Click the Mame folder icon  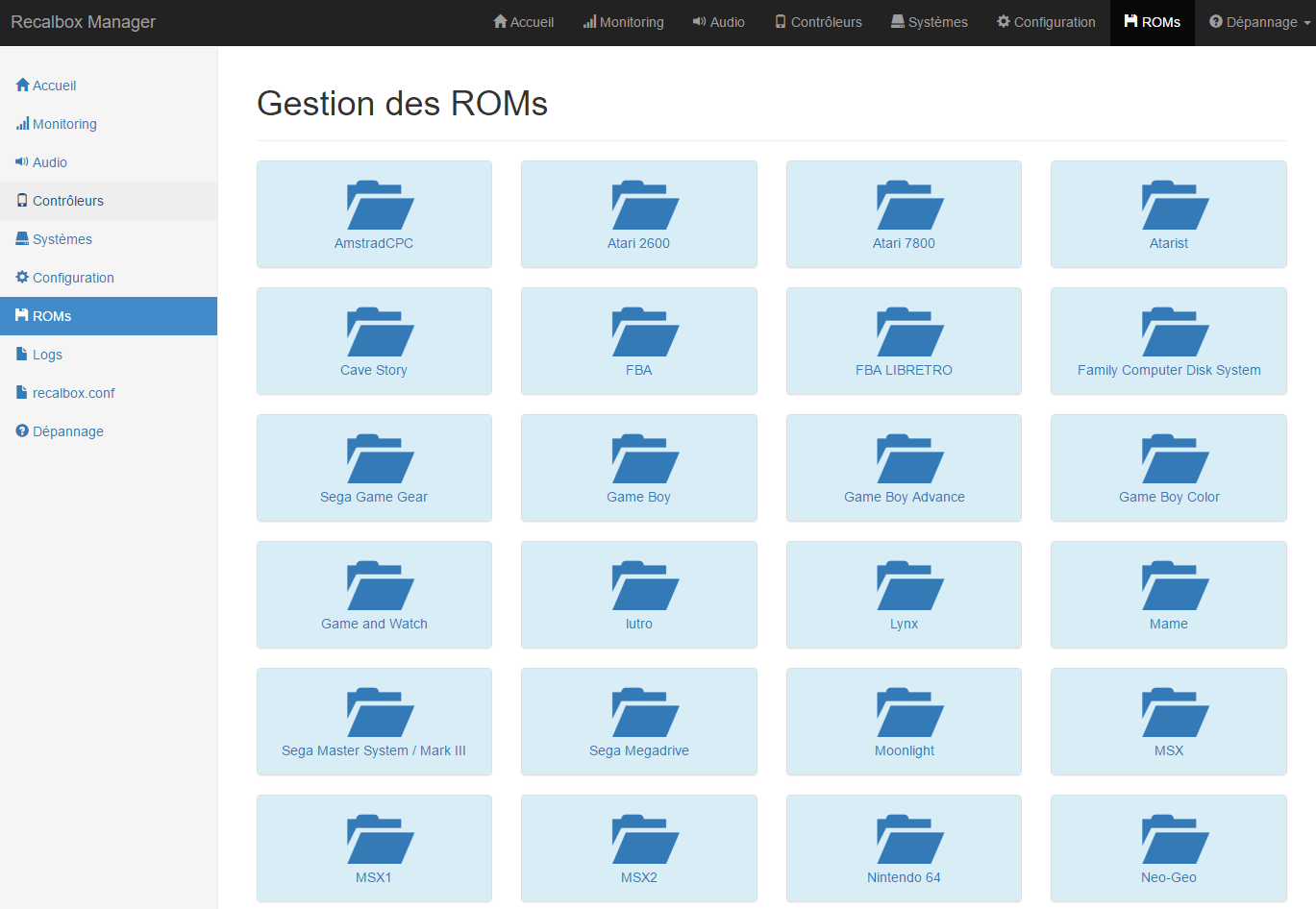pos(1175,585)
